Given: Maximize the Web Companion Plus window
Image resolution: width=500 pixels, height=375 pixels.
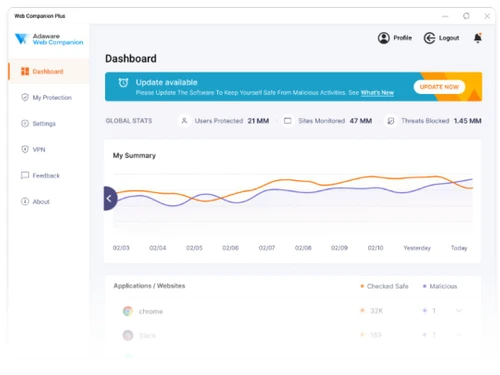Looking at the screenshot, I should tap(466, 16).
